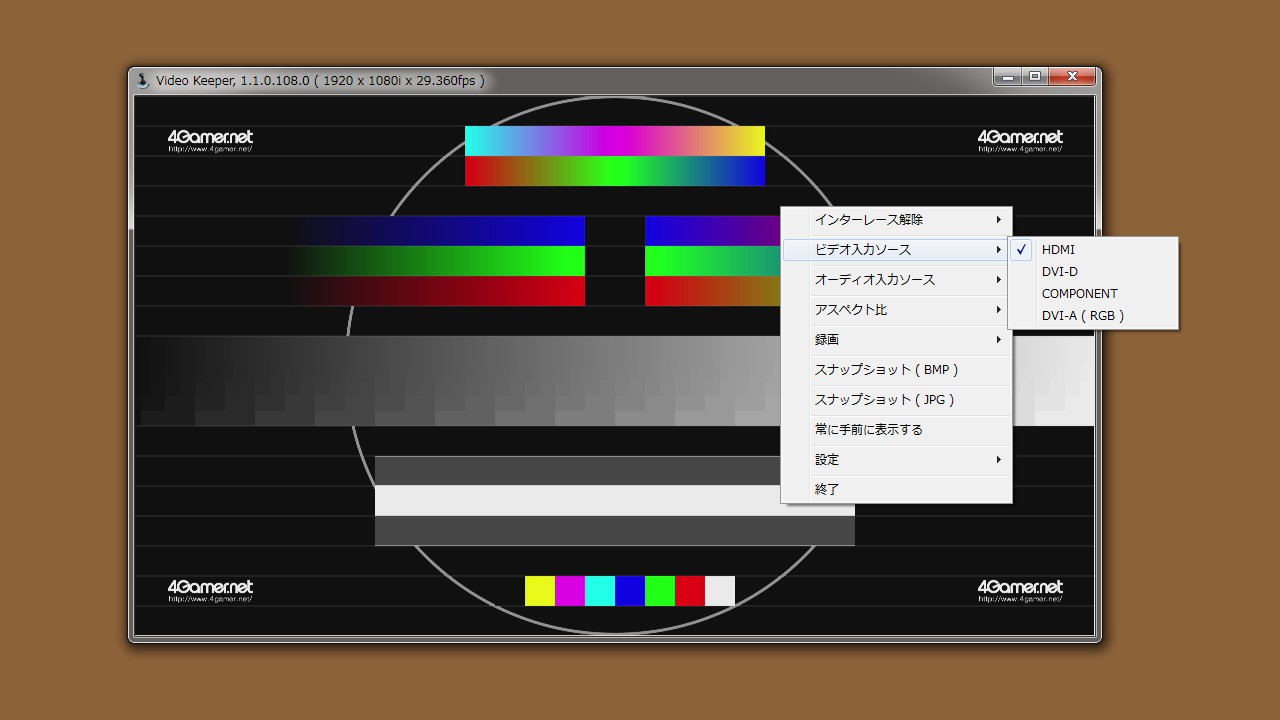Click the top-left 4Gamer.net logo

tap(210, 140)
